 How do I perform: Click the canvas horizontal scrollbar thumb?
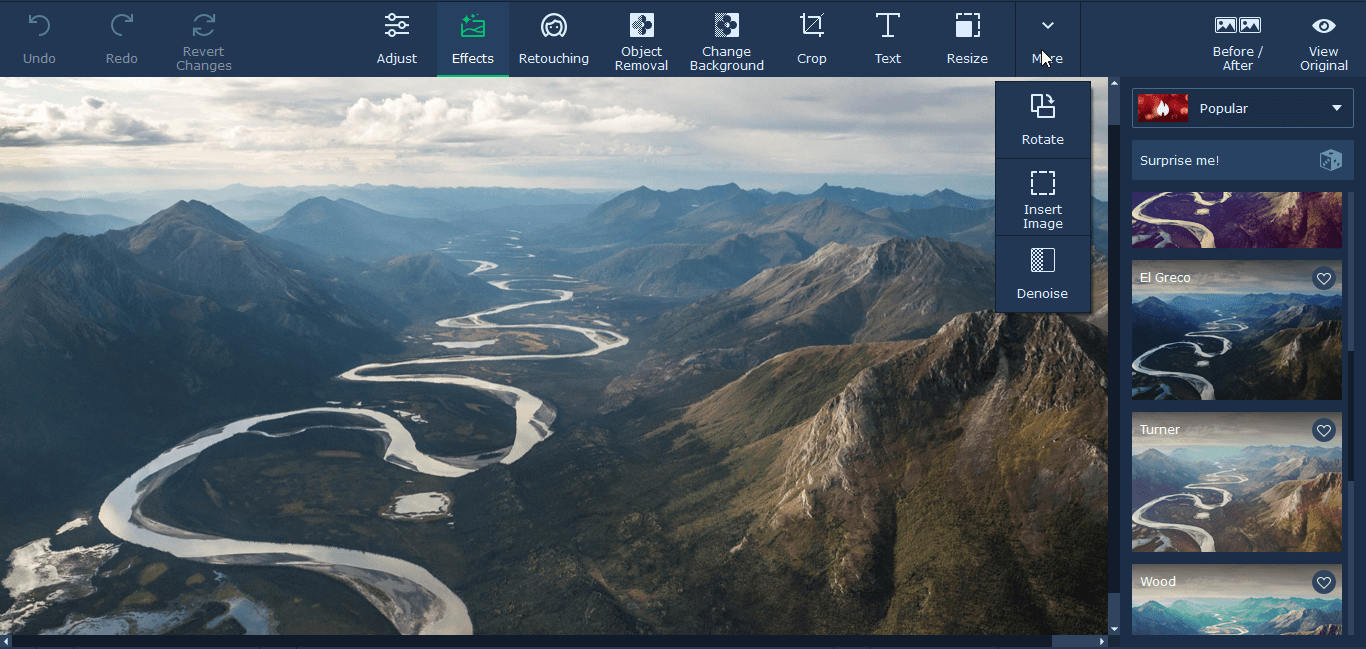point(532,641)
